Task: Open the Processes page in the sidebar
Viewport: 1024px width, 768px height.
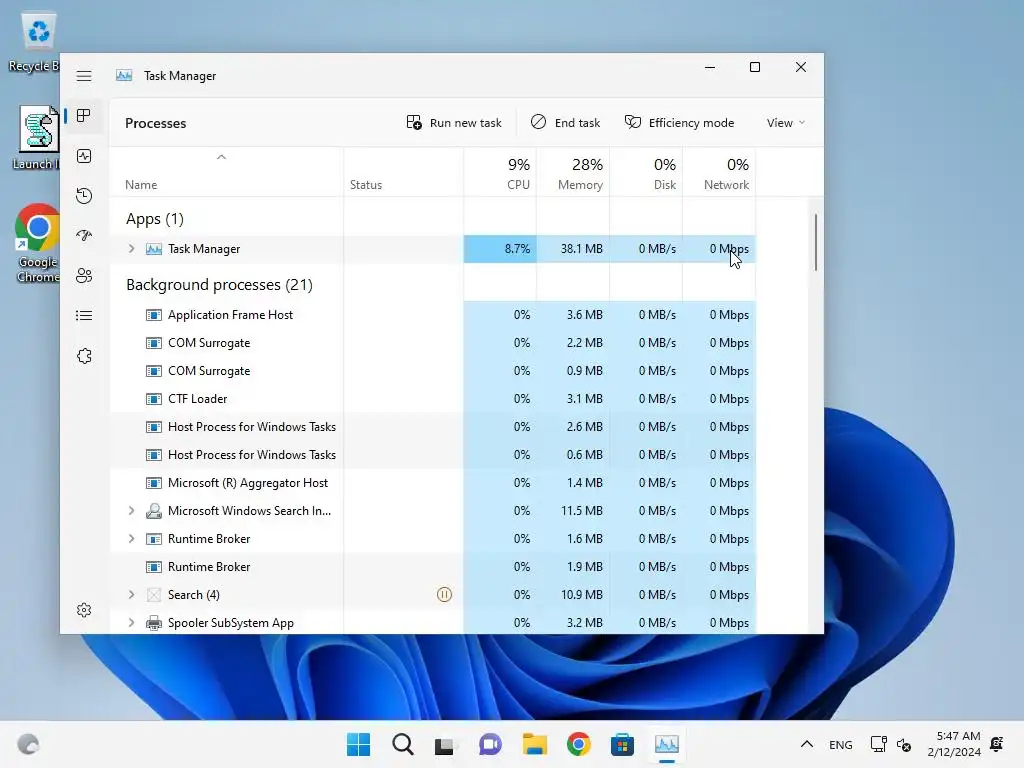Action: (x=84, y=116)
